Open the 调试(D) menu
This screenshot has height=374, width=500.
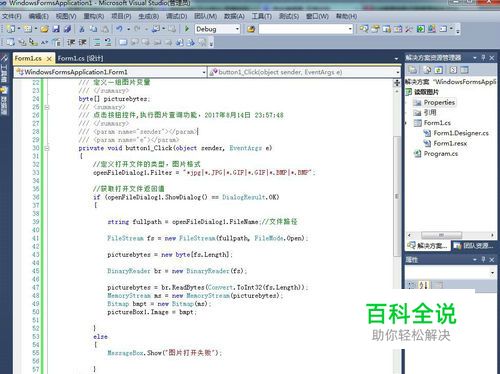point(176,16)
